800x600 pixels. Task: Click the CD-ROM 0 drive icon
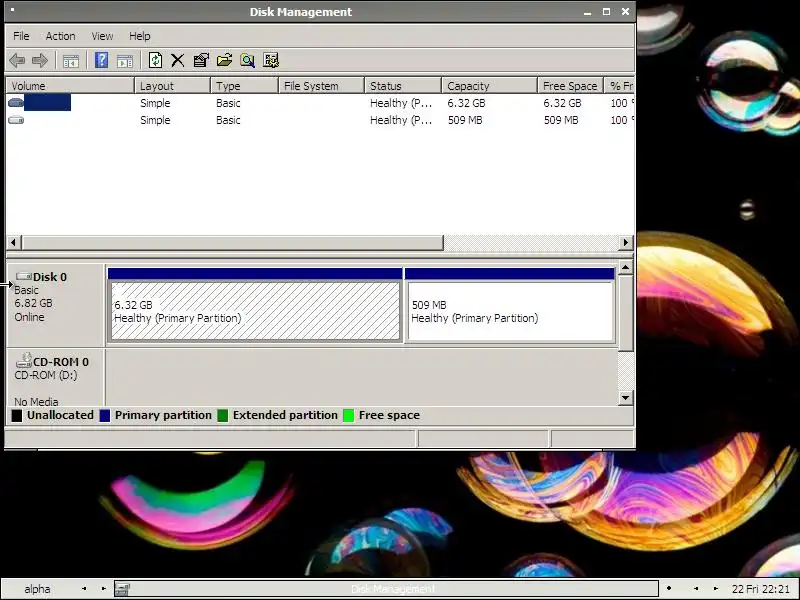tap(23, 361)
